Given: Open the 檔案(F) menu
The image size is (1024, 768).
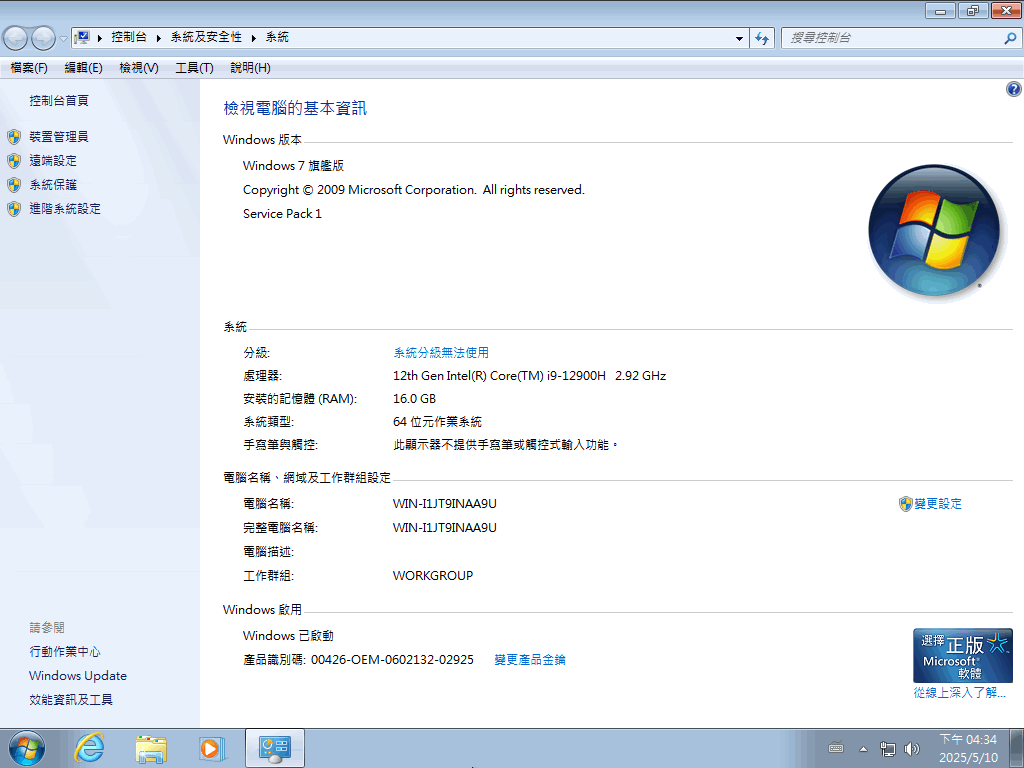Looking at the screenshot, I should [29, 67].
